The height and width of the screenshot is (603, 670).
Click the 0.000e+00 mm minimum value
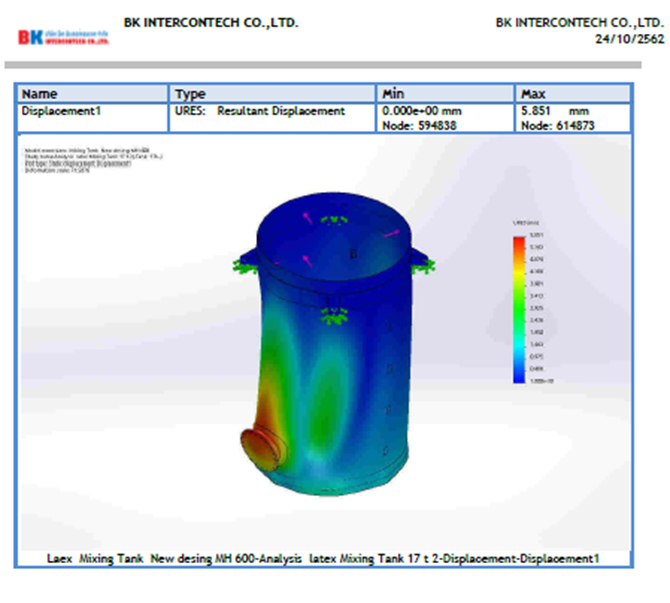pos(423,111)
